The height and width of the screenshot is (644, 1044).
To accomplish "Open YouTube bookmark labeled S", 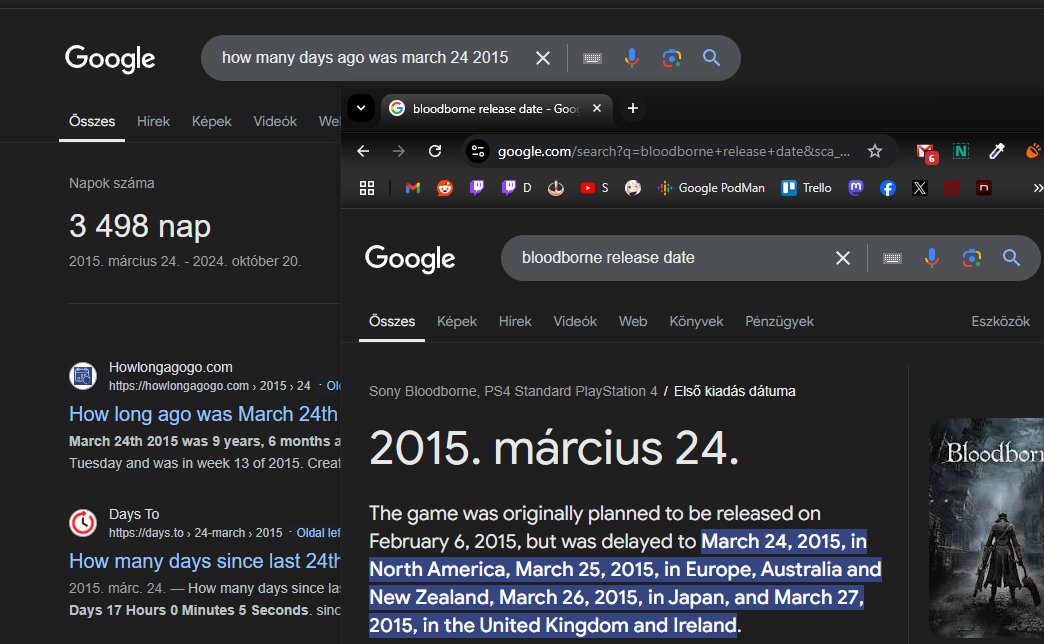I will (595, 188).
